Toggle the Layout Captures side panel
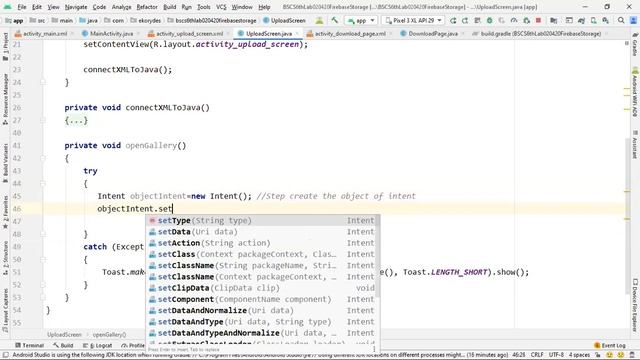The height and width of the screenshot is (360, 640). point(5,310)
